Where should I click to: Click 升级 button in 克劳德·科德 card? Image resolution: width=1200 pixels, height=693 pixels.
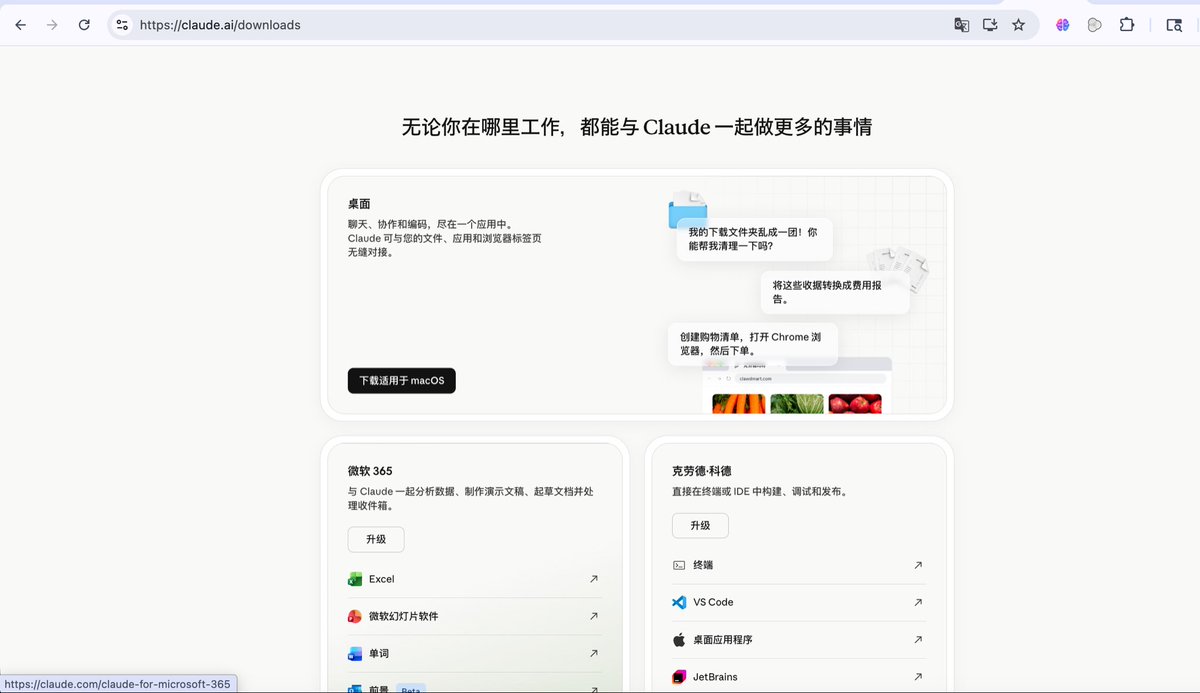700,525
